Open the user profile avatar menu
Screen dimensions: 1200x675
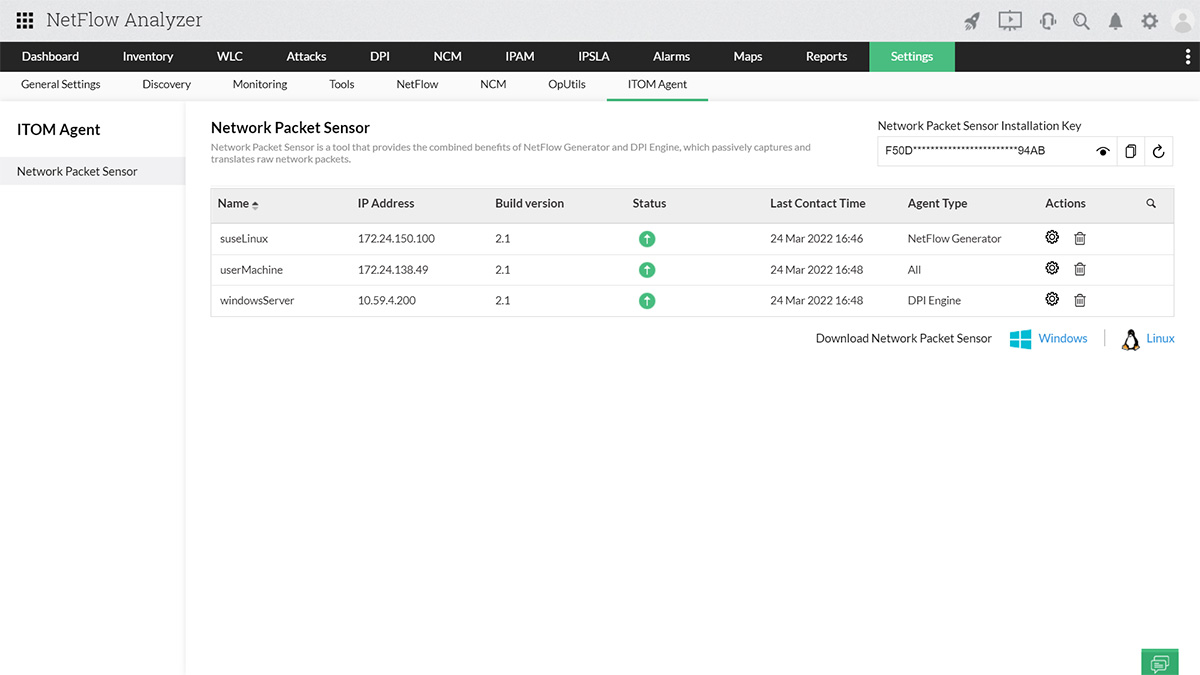click(1182, 21)
